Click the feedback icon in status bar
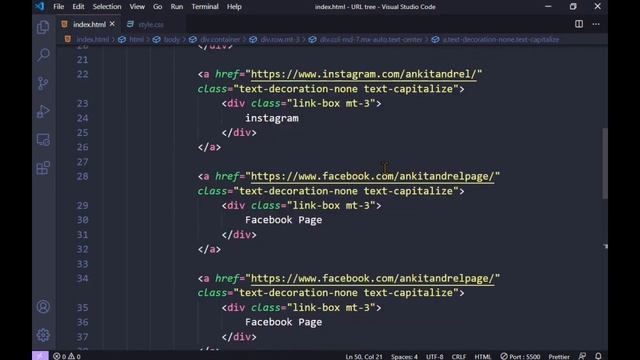Image resolution: width=640 pixels, height=360 pixels. [x=582, y=356]
